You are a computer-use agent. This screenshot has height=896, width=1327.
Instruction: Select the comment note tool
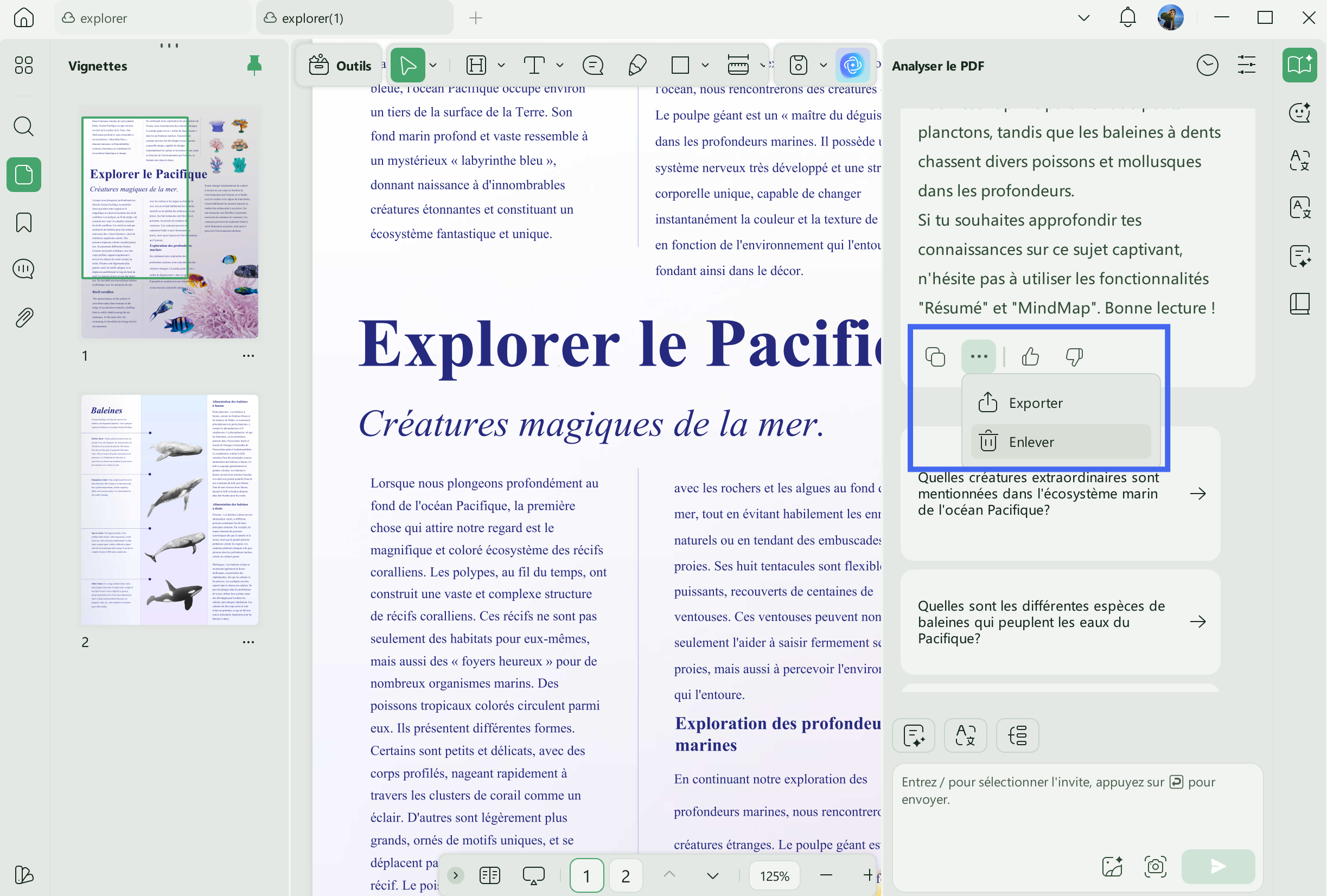(592, 66)
